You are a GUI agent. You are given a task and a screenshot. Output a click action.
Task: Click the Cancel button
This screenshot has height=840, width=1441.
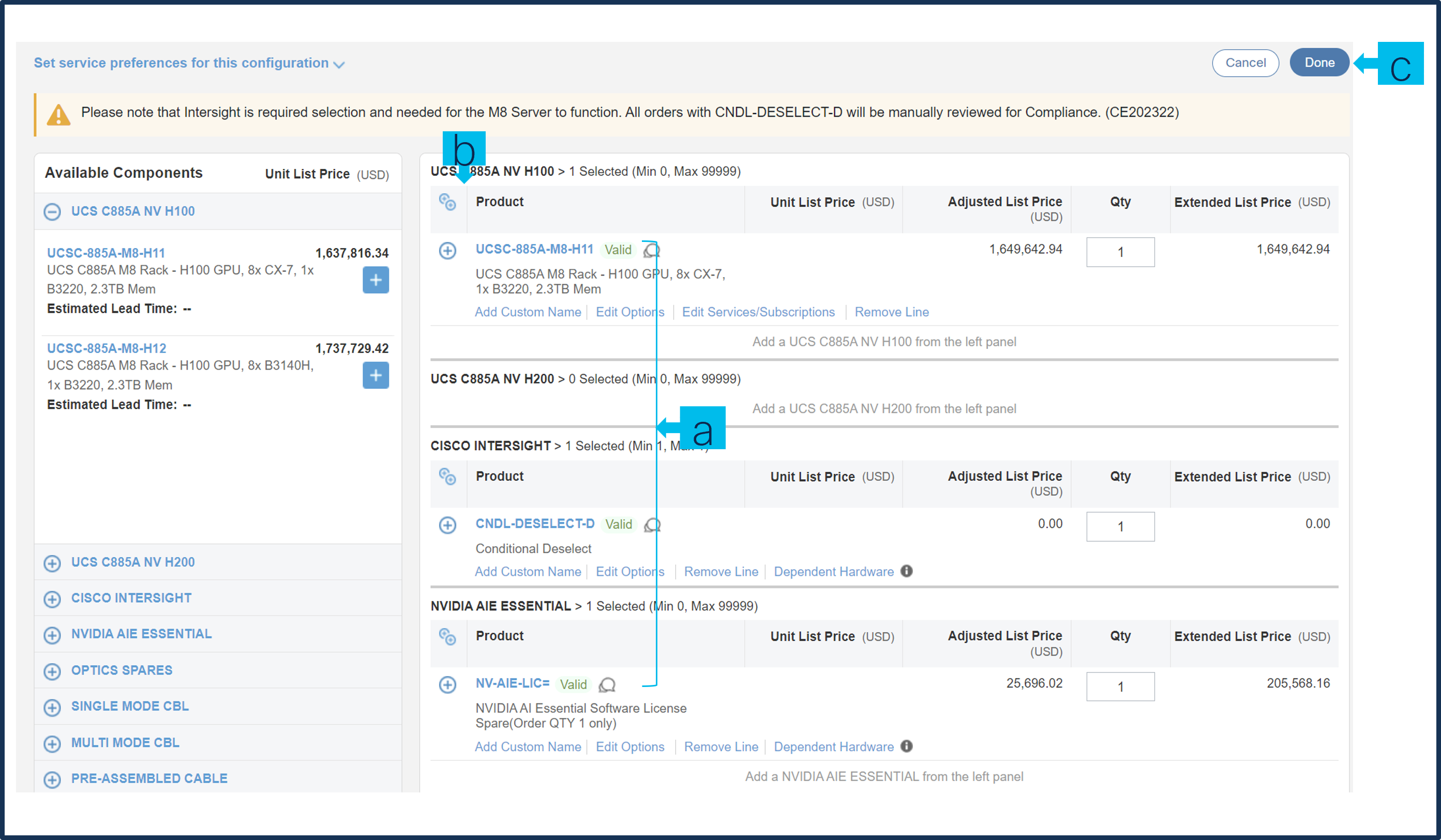pyautogui.click(x=1245, y=63)
